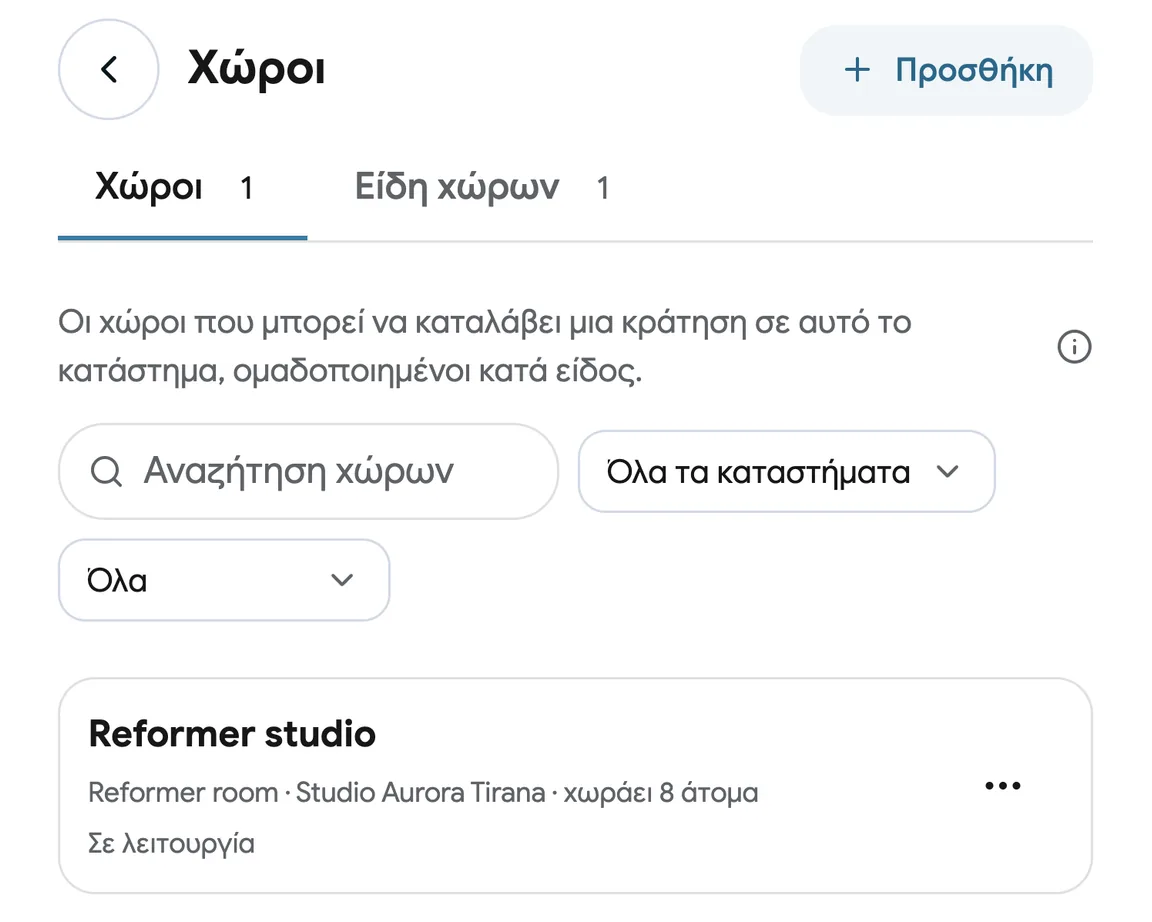The width and height of the screenshot is (1152, 922).
Task: Go back using the arrow button
Action: 109,70
